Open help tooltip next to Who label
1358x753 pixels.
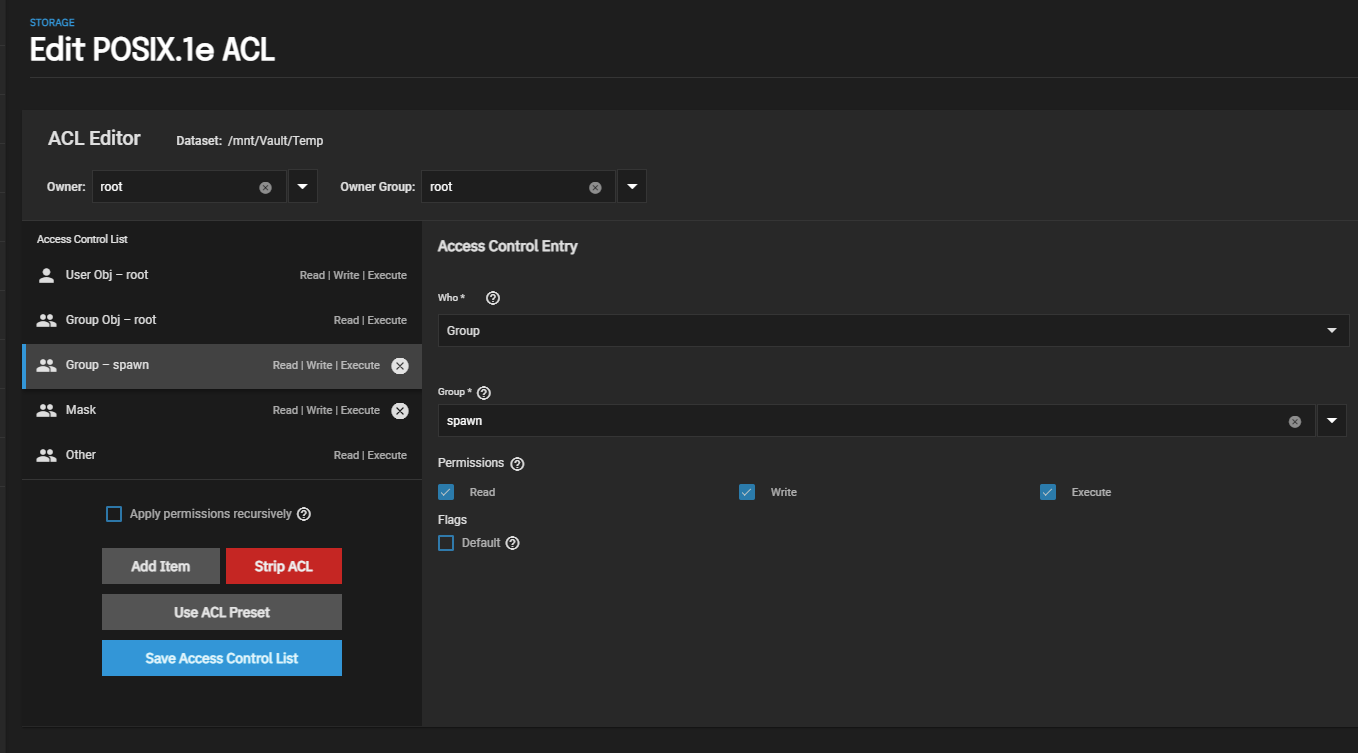pos(492,298)
